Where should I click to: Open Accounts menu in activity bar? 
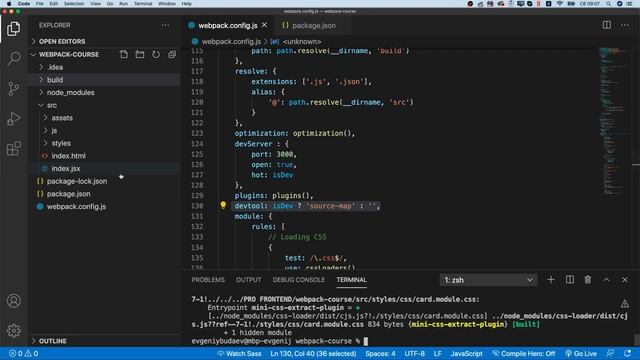pos(13,301)
